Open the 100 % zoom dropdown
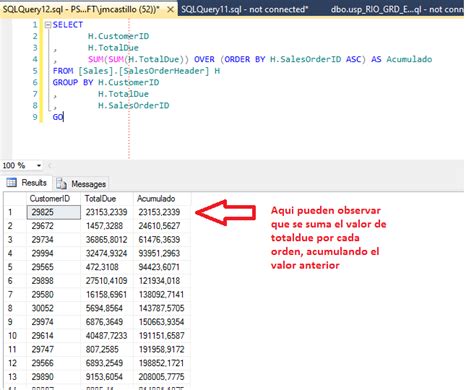This screenshot has width=474, height=390. 39,165
